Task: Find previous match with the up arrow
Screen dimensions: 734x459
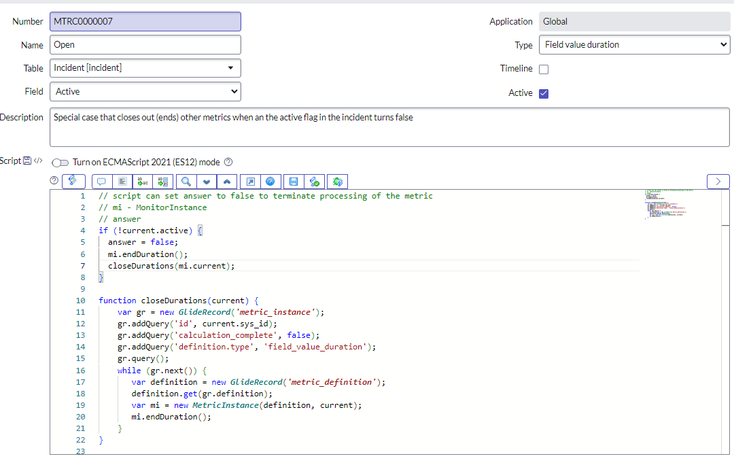Action: pos(227,182)
